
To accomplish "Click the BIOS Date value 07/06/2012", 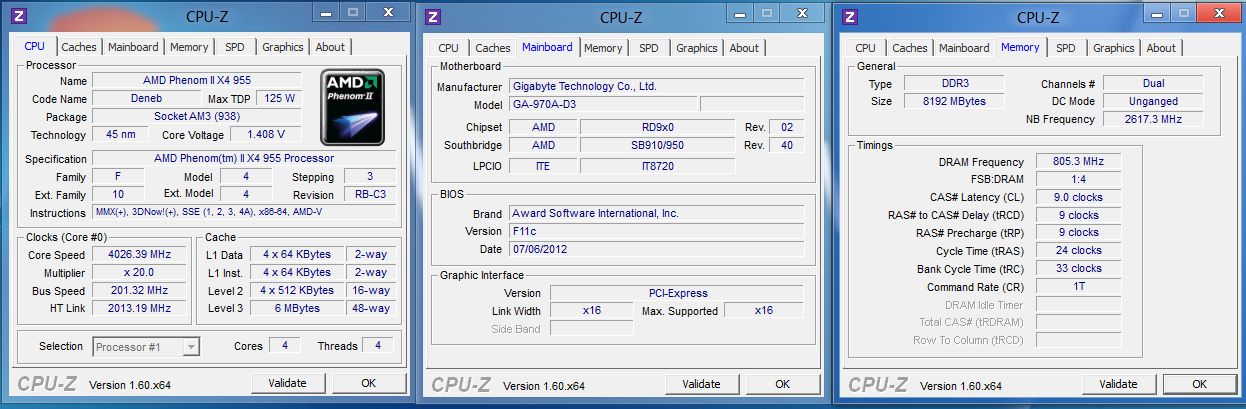I will (656, 249).
